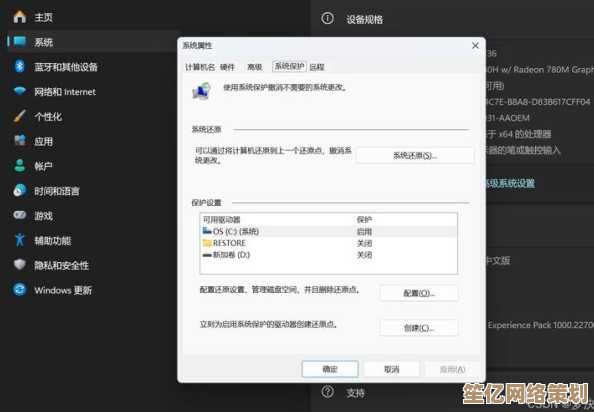594x412 pixels.
Task: Open the 高级系统设置 link in Settings
Action: pos(510,184)
